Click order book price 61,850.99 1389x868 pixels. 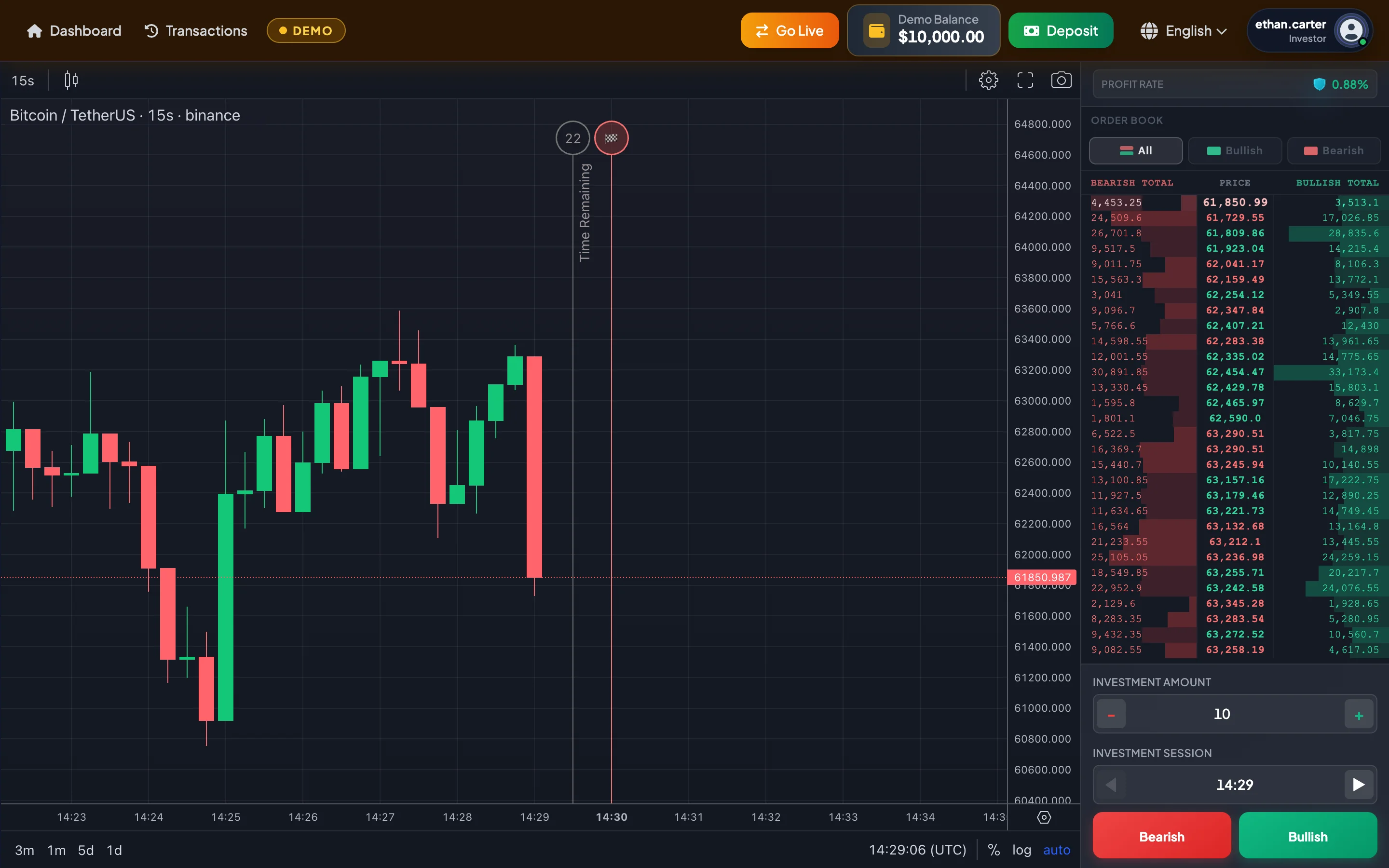pyautogui.click(x=1235, y=202)
